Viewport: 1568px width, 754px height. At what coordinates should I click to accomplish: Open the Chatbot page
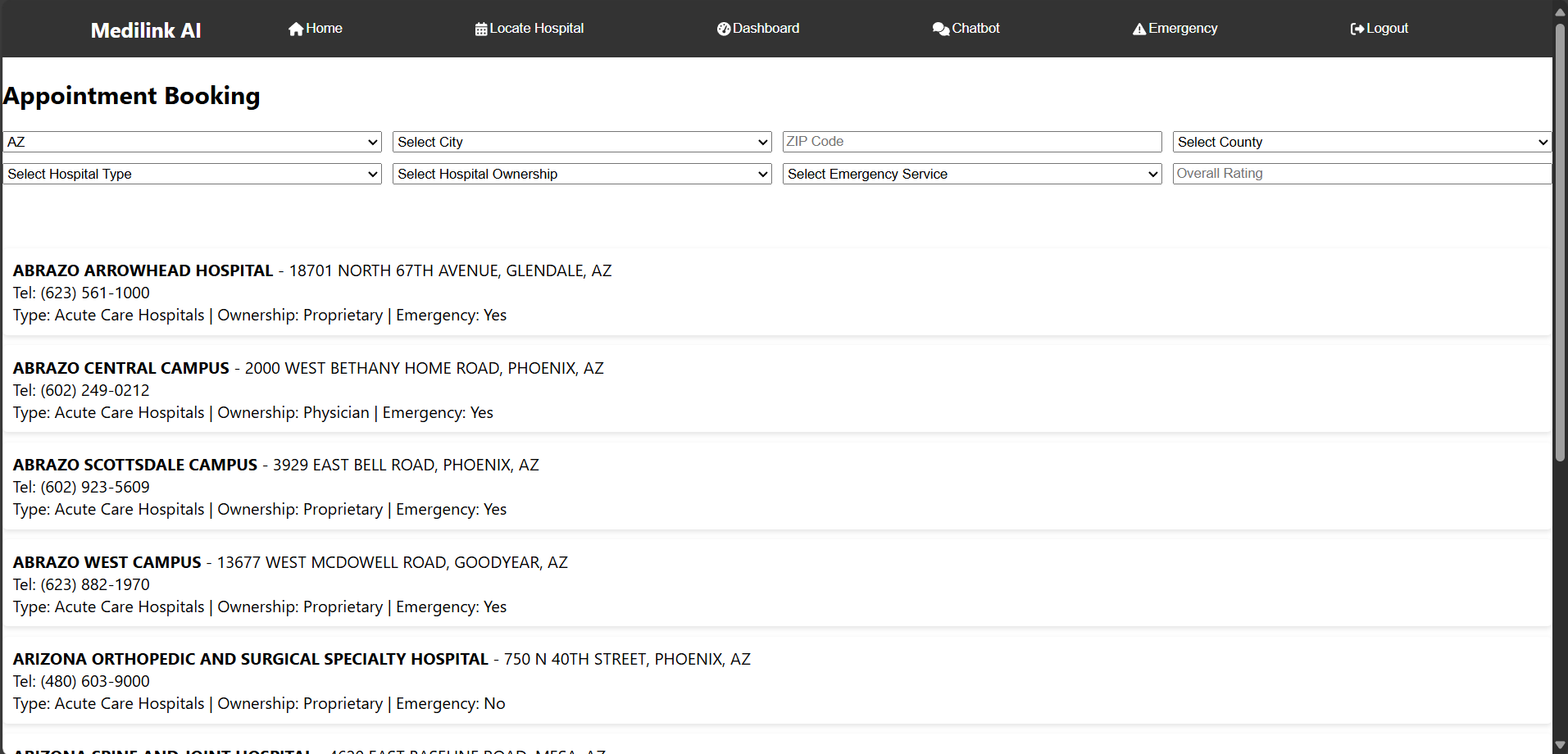pyautogui.click(x=966, y=29)
